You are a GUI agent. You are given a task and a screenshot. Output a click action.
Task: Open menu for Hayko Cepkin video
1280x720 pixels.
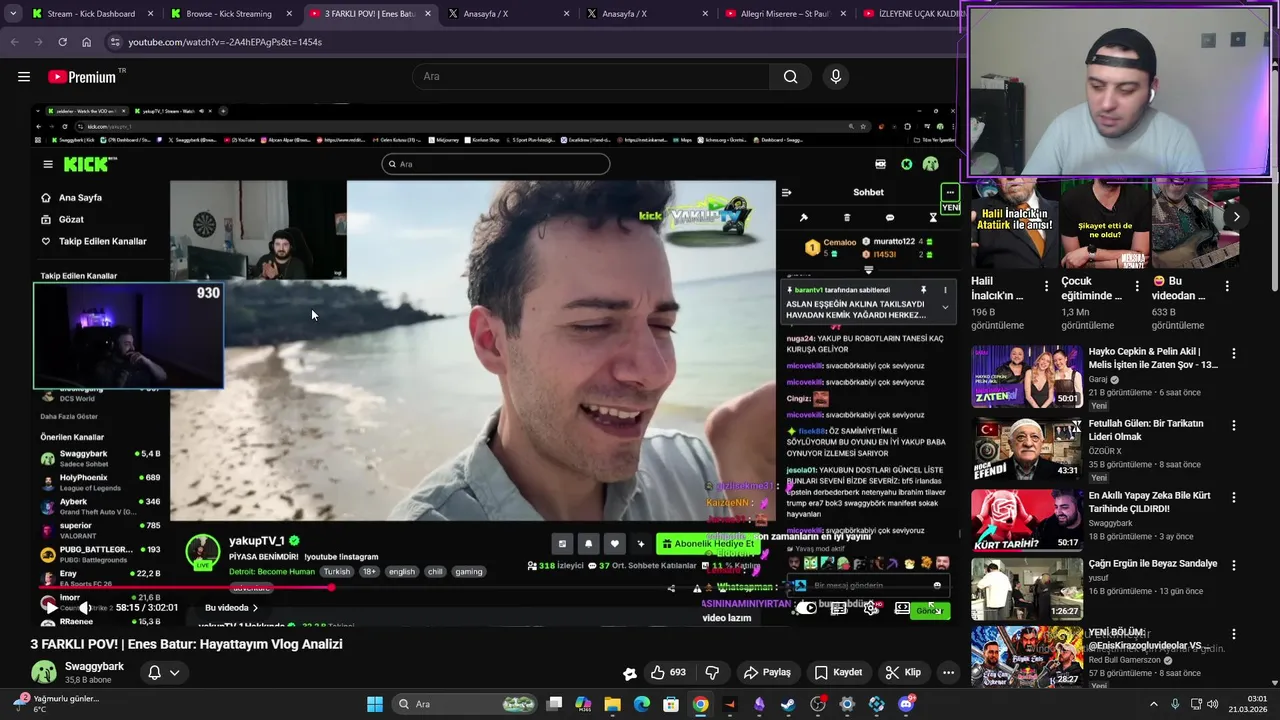(1234, 353)
